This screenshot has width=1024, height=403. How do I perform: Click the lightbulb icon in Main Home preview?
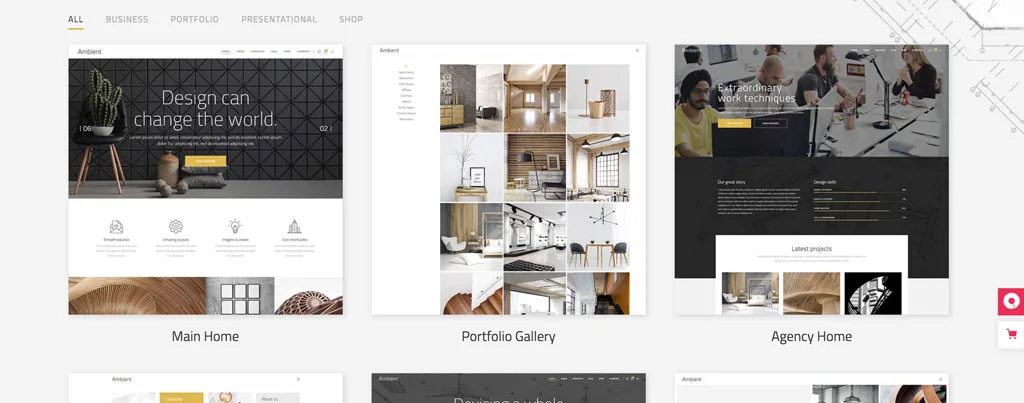point(235,226)
